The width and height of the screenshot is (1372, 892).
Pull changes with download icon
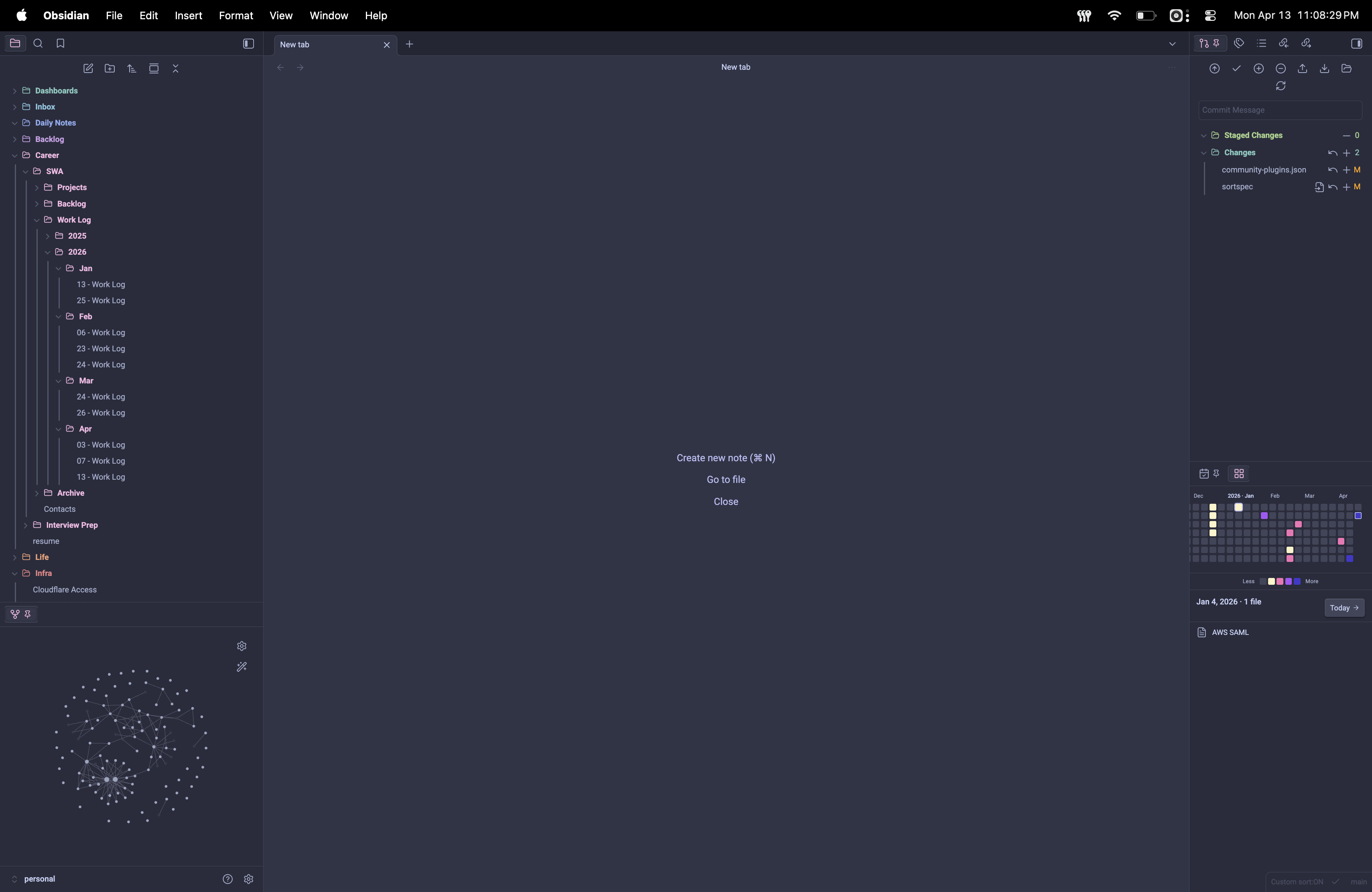pos(1325,69)
